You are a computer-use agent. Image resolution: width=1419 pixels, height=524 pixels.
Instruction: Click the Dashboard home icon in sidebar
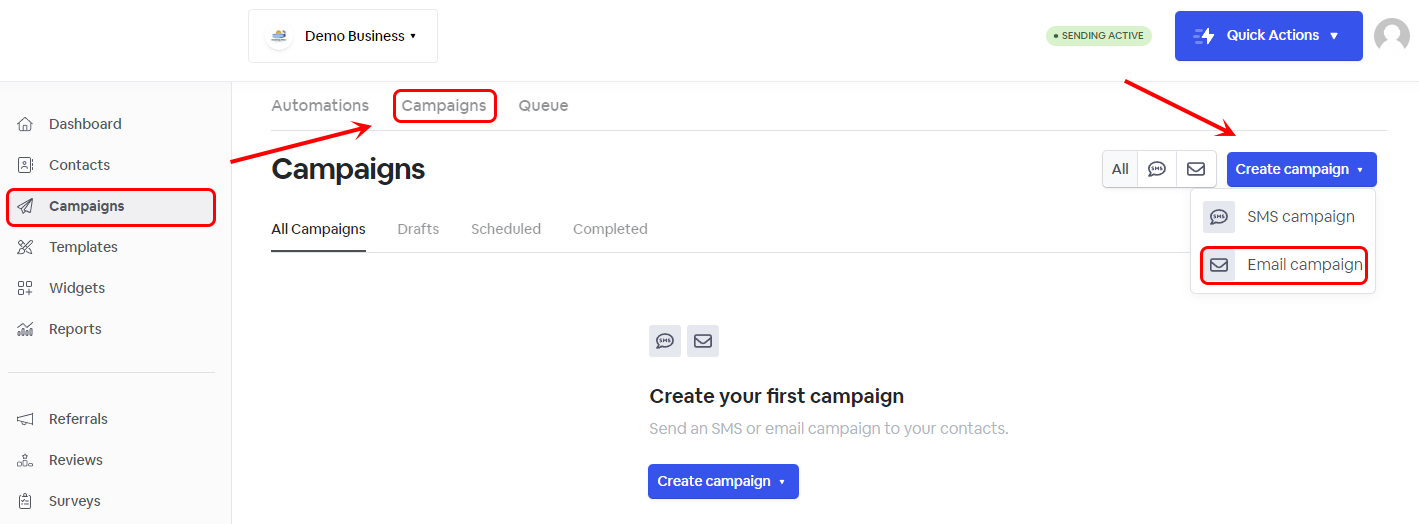[x=26, y=124]
